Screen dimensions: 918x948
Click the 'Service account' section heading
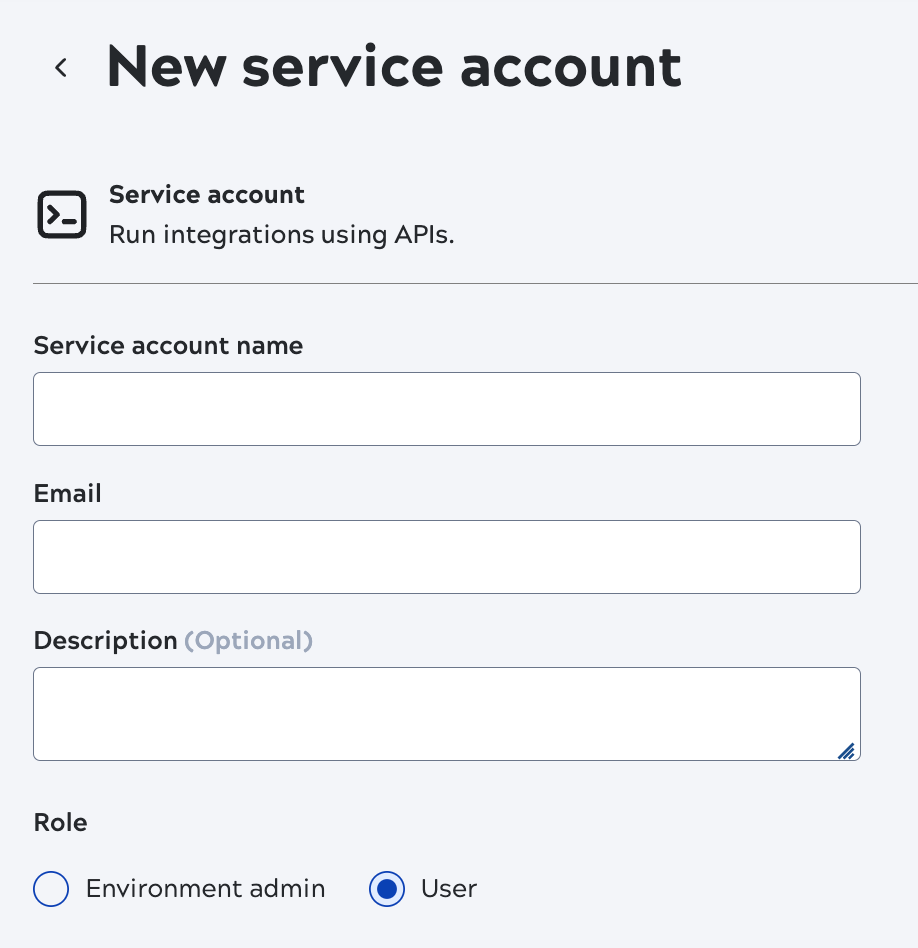point(207,195)
